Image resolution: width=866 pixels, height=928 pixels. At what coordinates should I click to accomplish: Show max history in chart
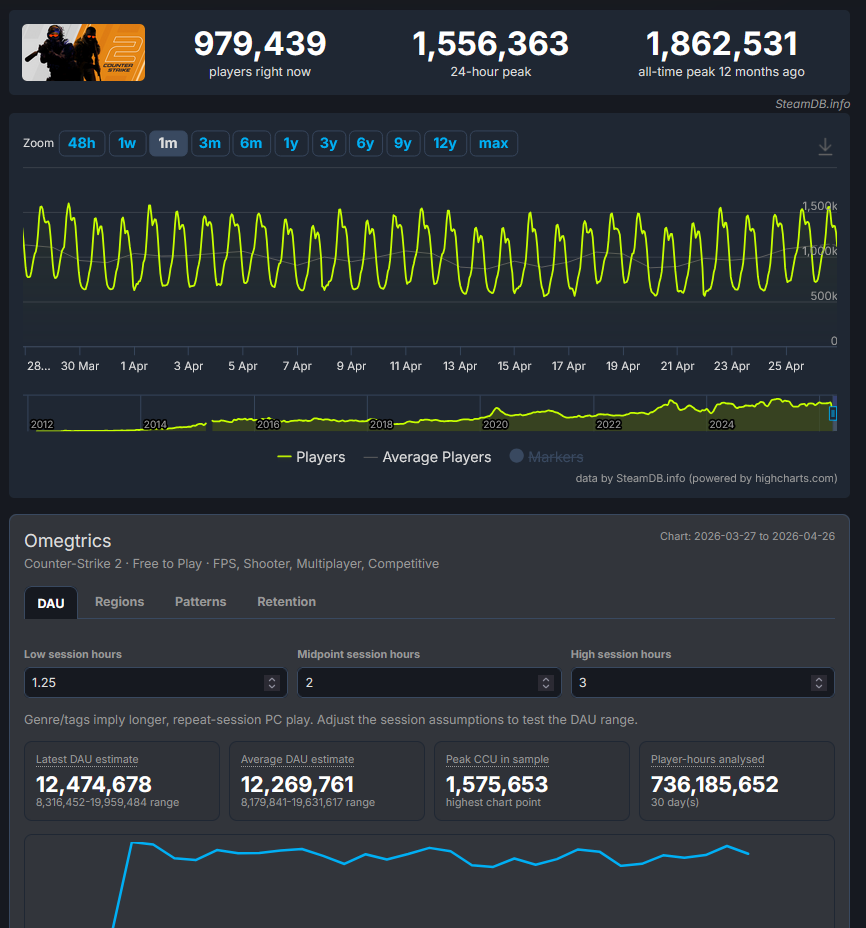(494, 143)
